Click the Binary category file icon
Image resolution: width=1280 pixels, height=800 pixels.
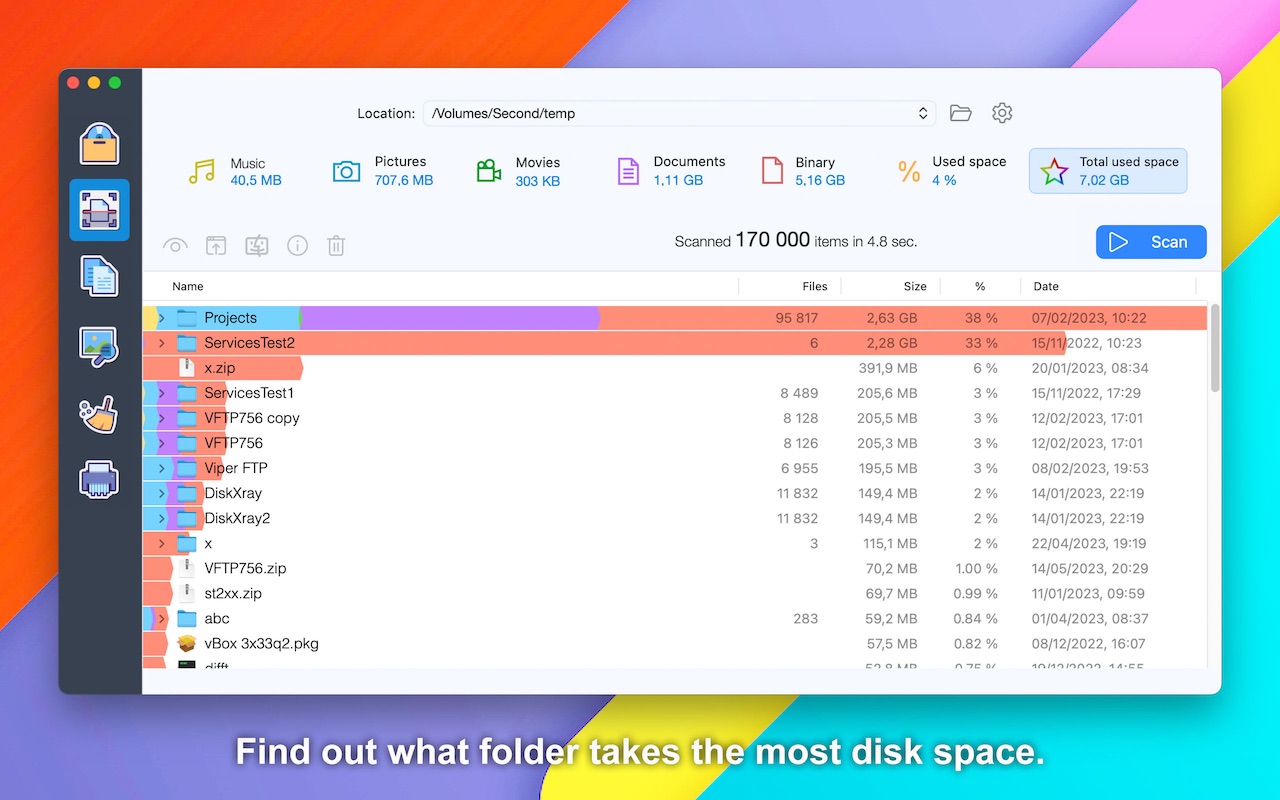(772, 171)
